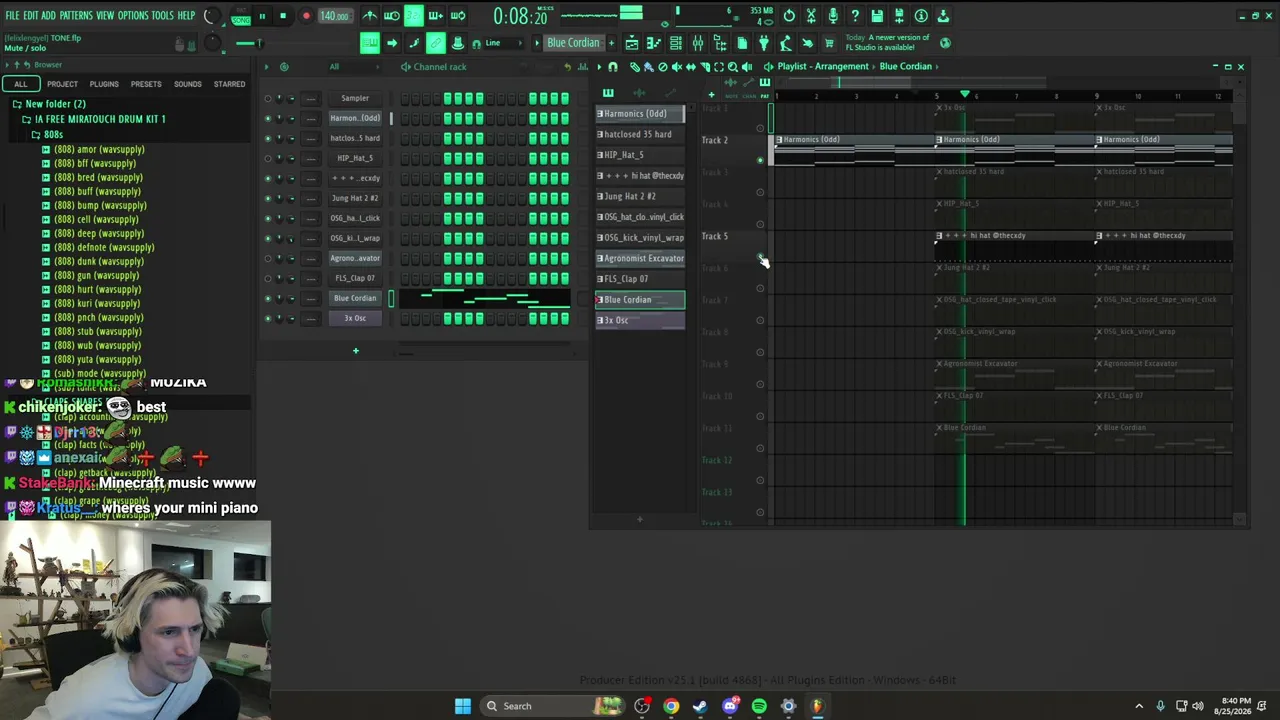
Task: Click the info circle icon
Action: 921,16
